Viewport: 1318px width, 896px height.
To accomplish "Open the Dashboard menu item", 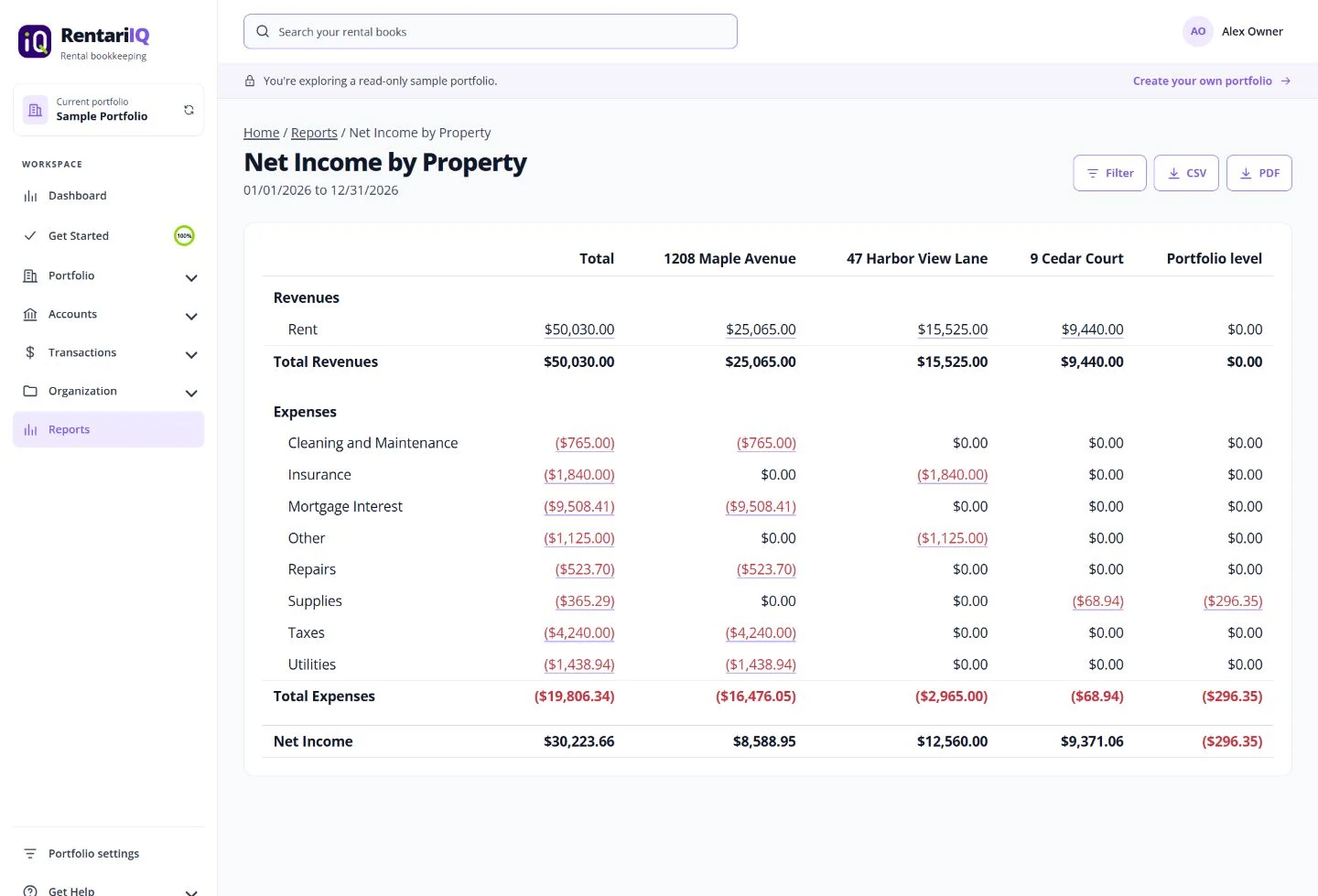I will 108,196.
